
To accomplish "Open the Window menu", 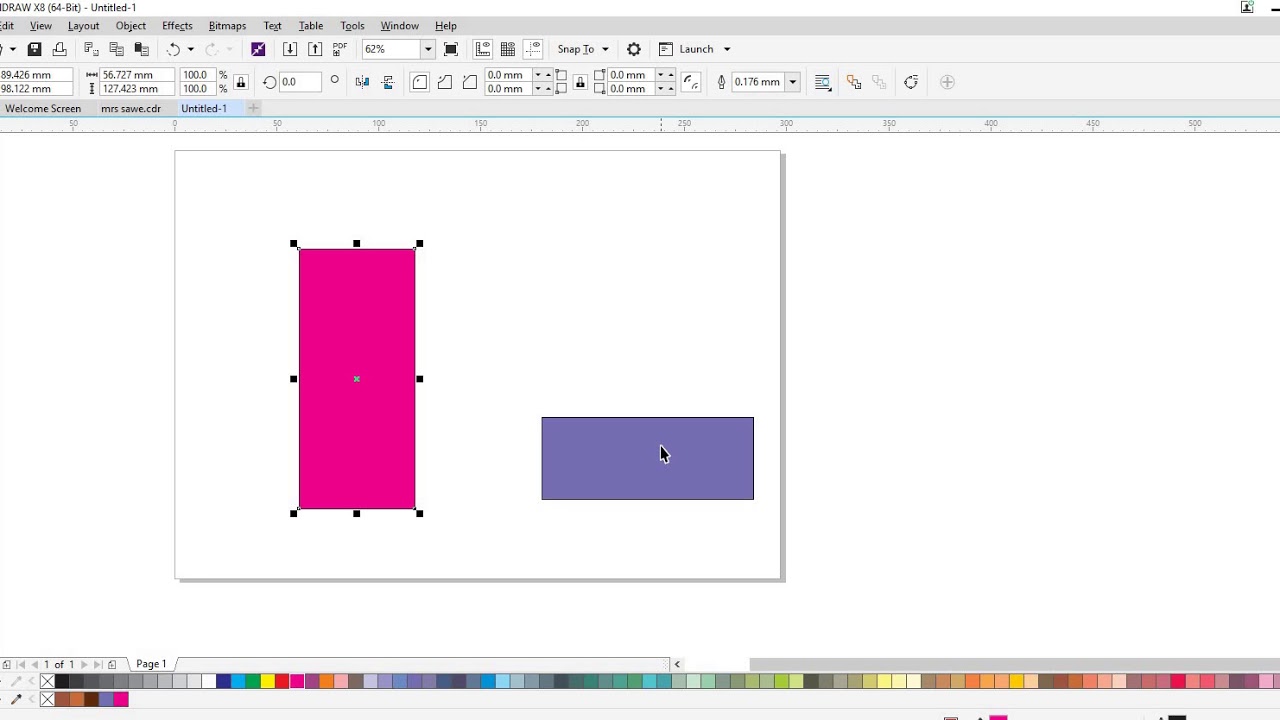I will point(399,25).
